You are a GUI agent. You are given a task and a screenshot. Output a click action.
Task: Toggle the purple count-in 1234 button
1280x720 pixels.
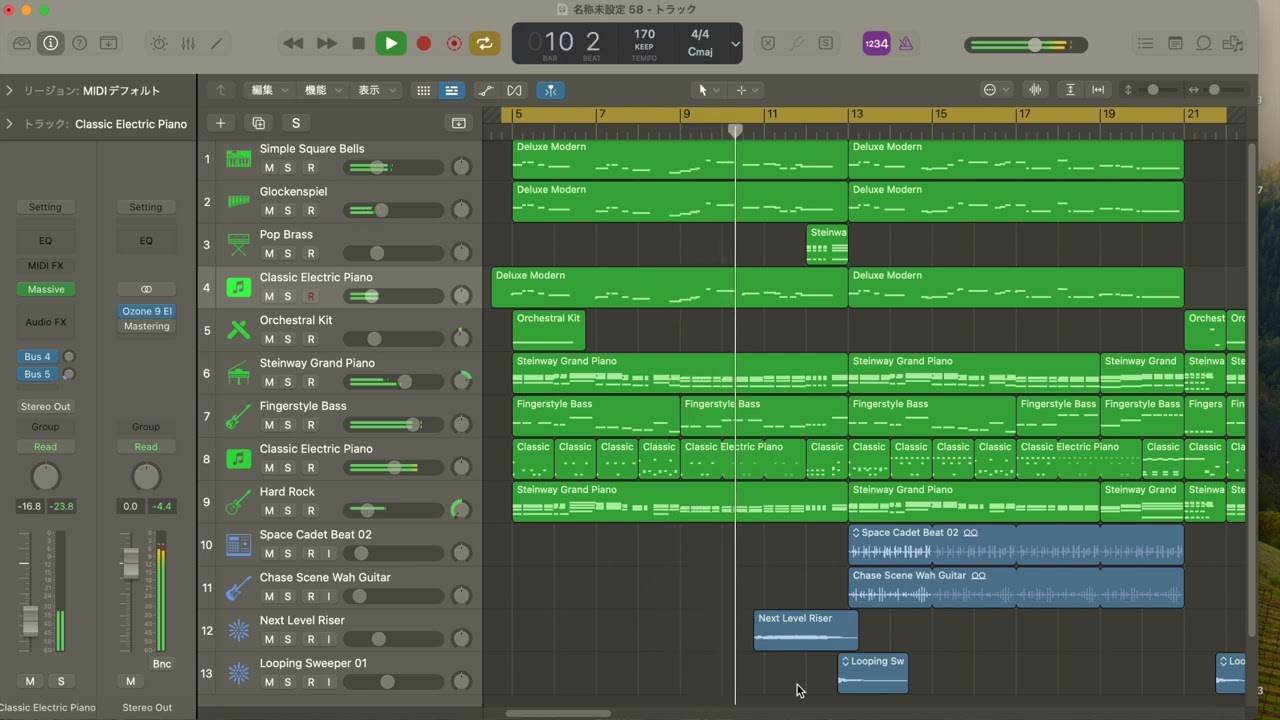(x=876, y=44)
